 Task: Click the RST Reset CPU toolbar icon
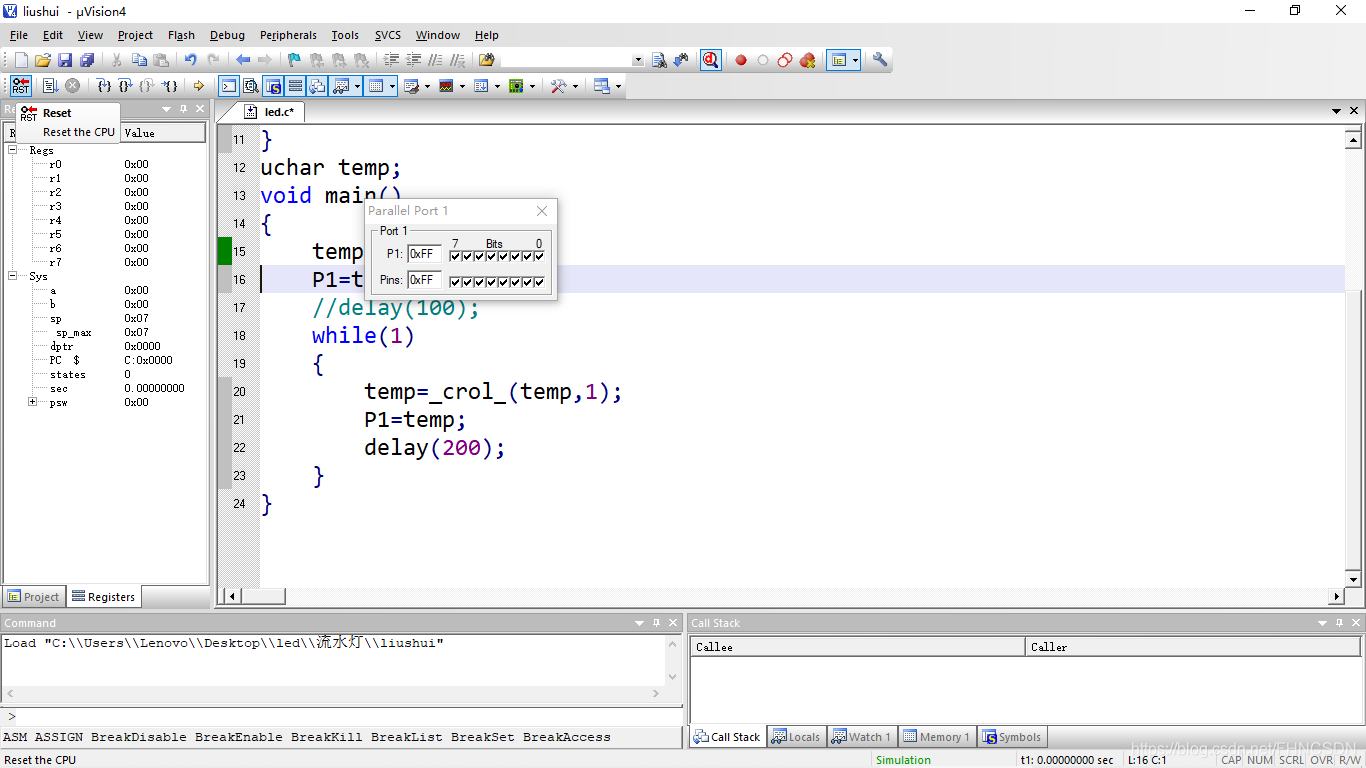[x=21, y=86]
